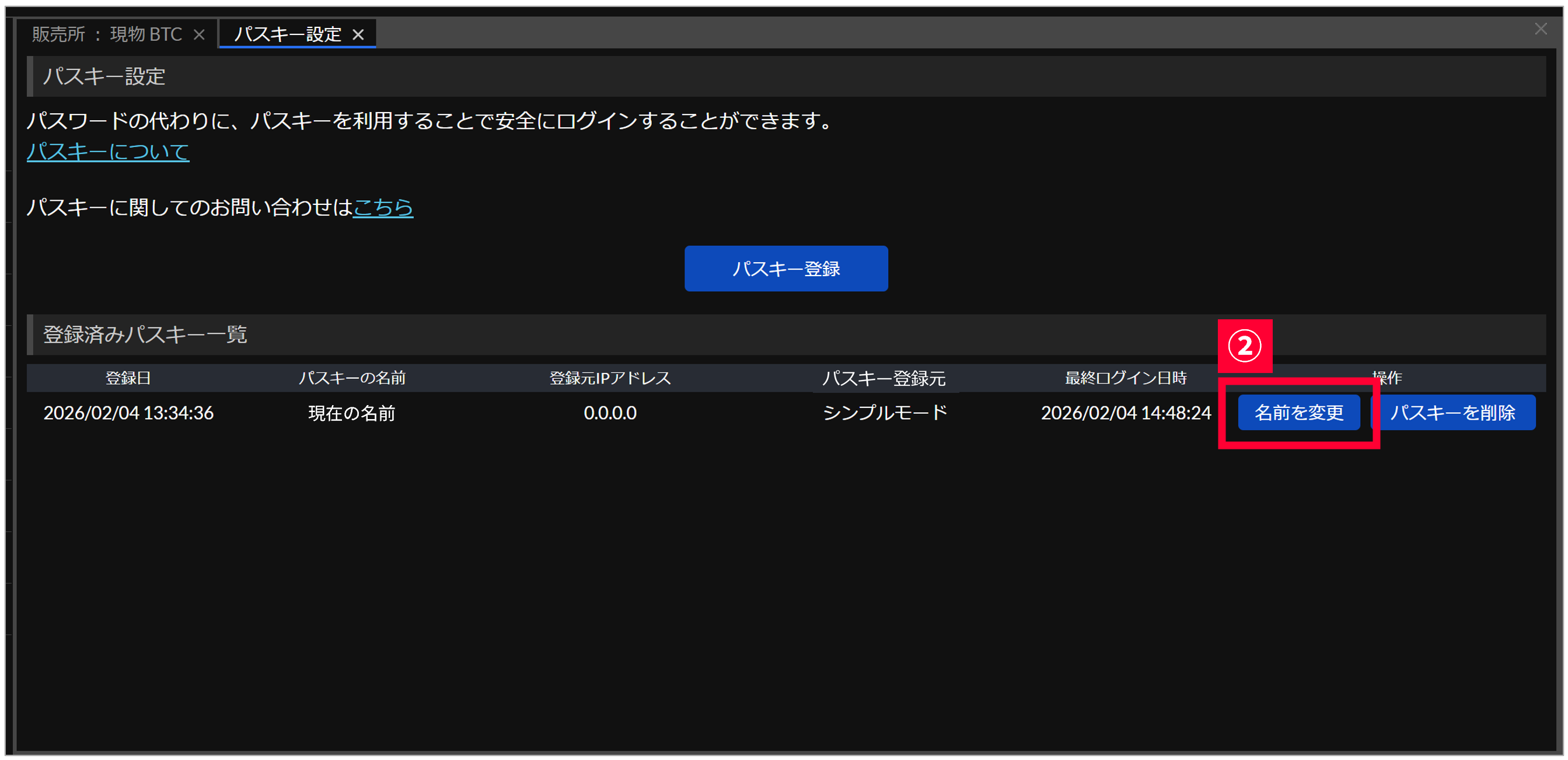Viewport: 1568px width, 760px height.
Task: Close the window with top-right X
Action: click(x=1540, y=29)
